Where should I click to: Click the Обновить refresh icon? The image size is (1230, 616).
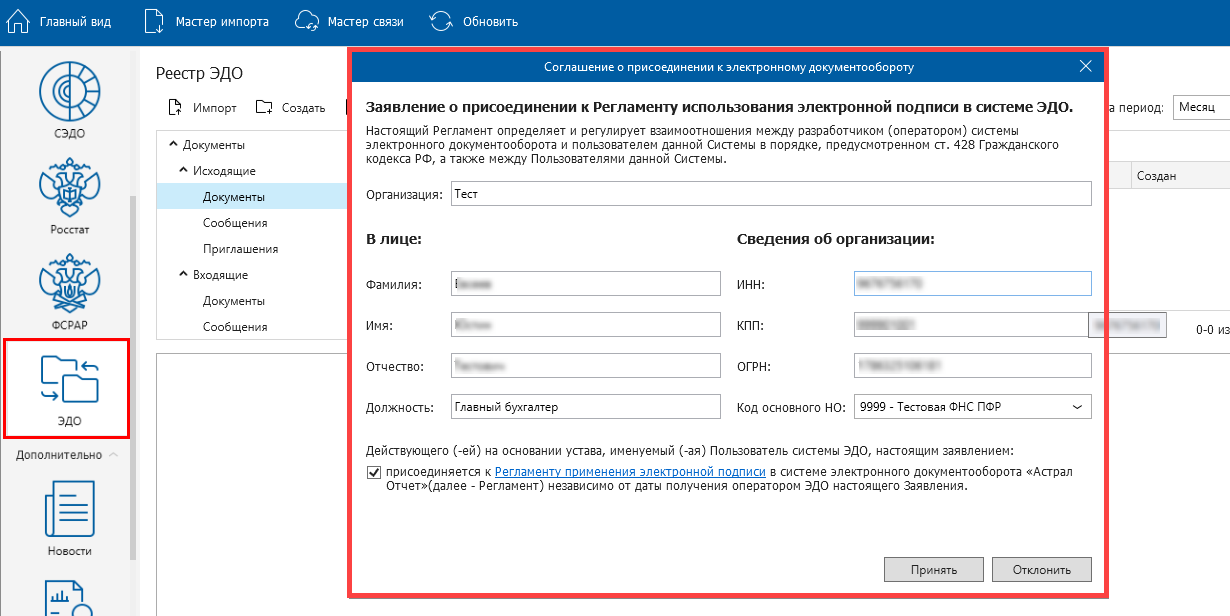pyautogui.click(x=440, y=21)
